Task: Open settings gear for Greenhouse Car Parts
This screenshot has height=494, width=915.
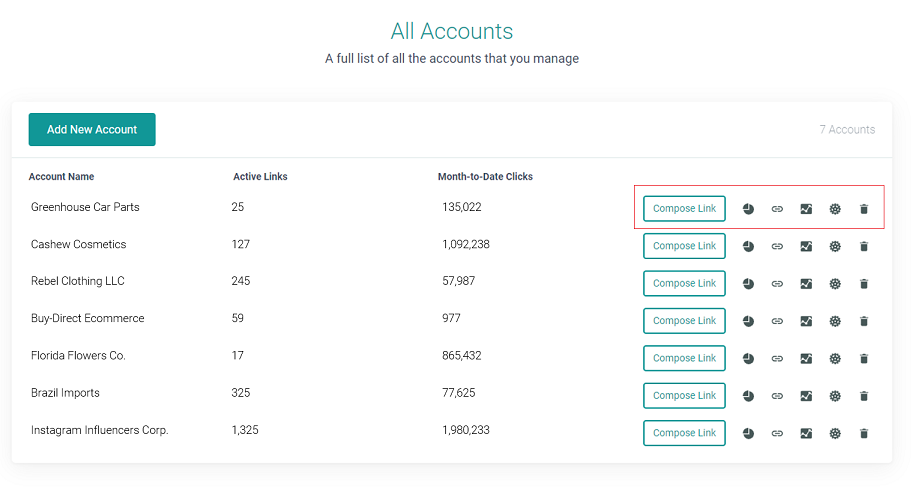Action: (835, 209)
